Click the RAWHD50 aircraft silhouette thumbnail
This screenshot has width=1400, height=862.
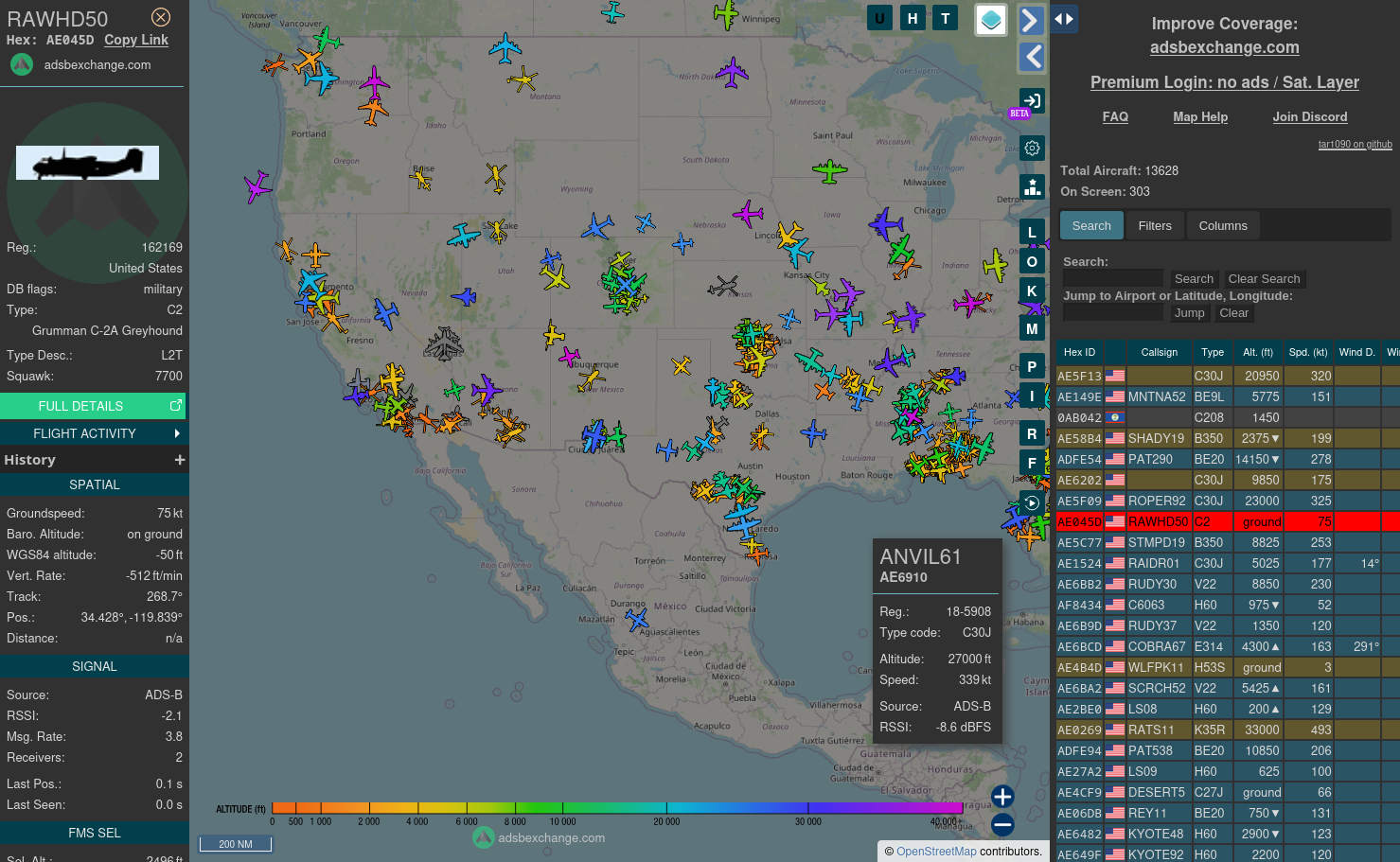point(87,163)
